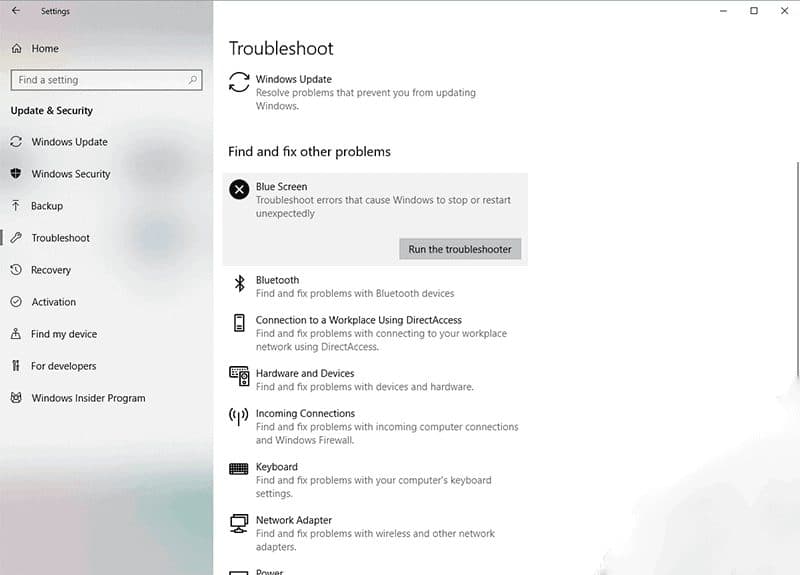The image size is (800, 575).
Task: Click the Hardware and Devices icon
Action: (x=239, y=377)
